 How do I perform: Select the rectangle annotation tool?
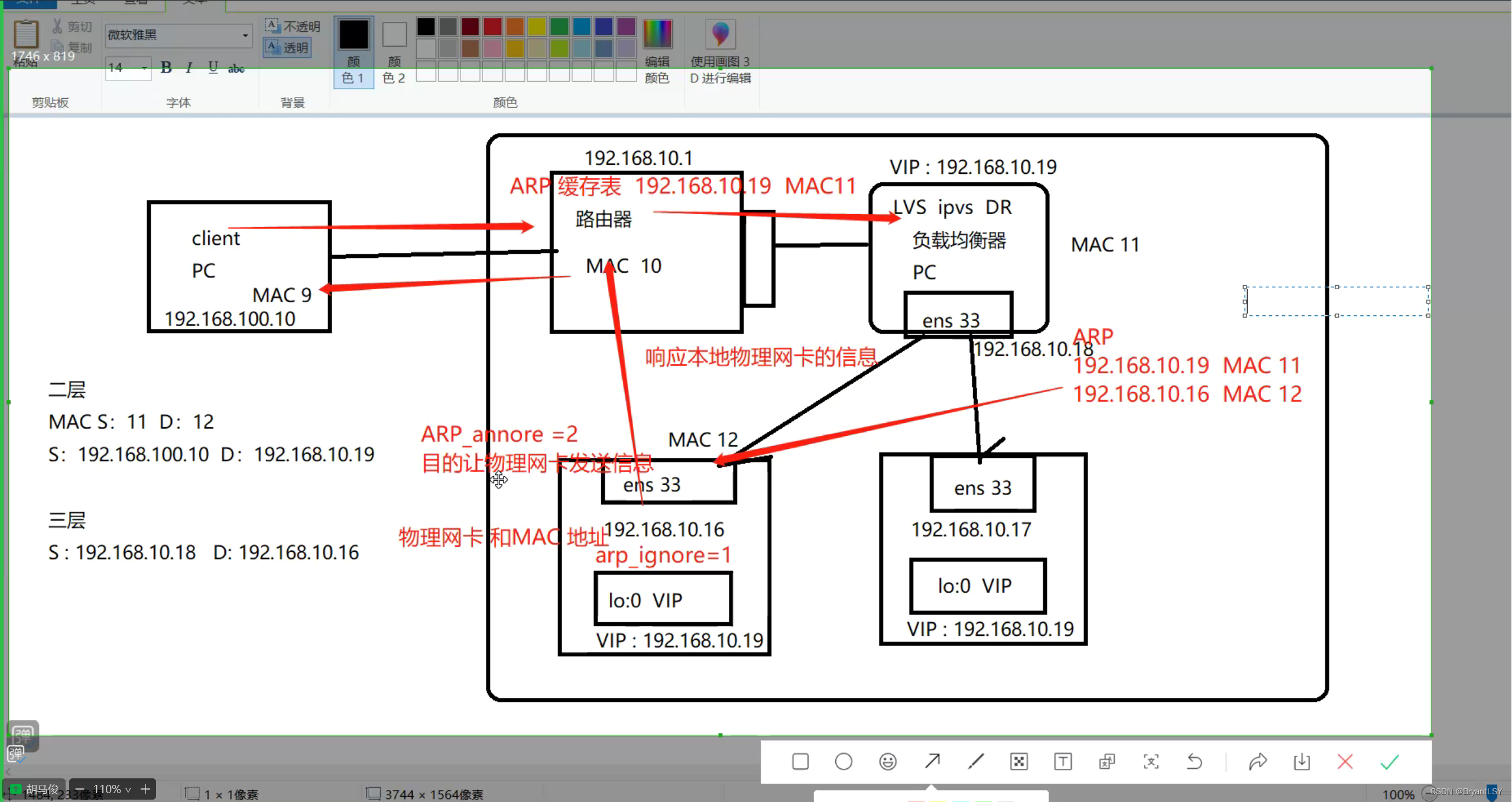point(800,761)
